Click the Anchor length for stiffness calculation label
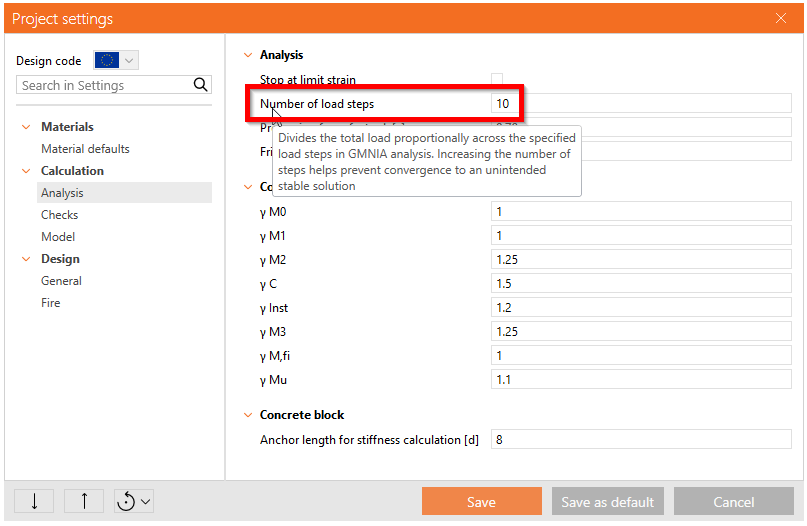Viewport: 807px width, 526px height. coord(369,440)
